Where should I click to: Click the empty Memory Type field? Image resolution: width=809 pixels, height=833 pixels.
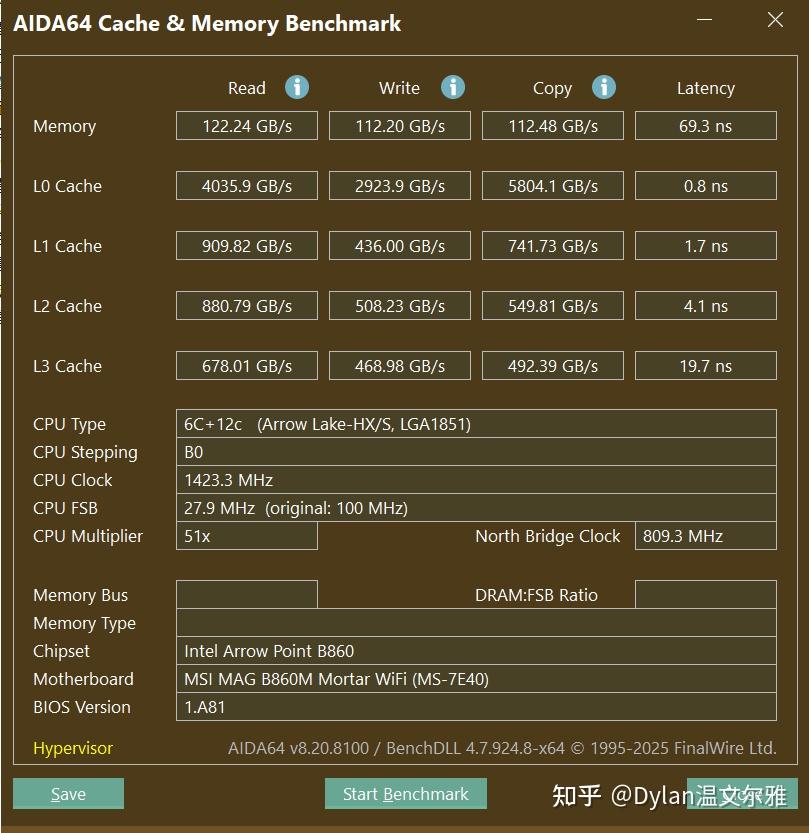pos(476,623)
